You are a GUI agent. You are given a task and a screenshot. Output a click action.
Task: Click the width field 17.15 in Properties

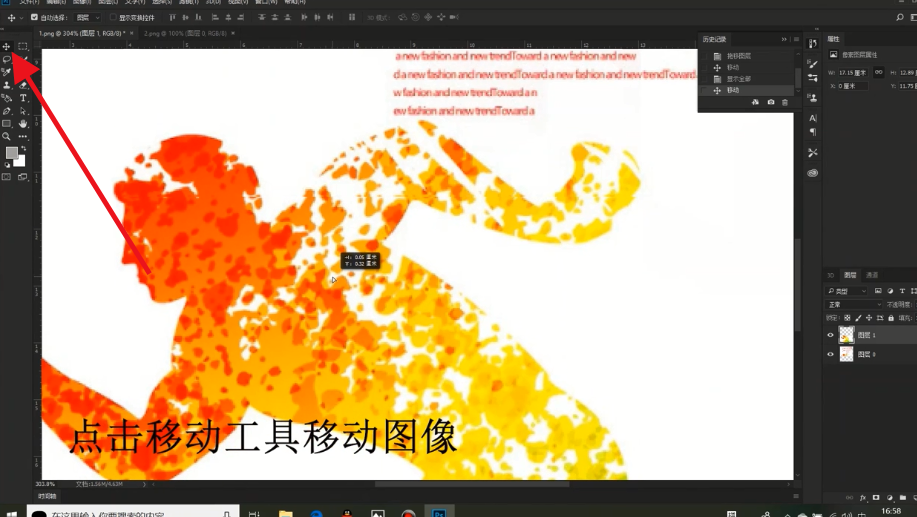[853, 73]
